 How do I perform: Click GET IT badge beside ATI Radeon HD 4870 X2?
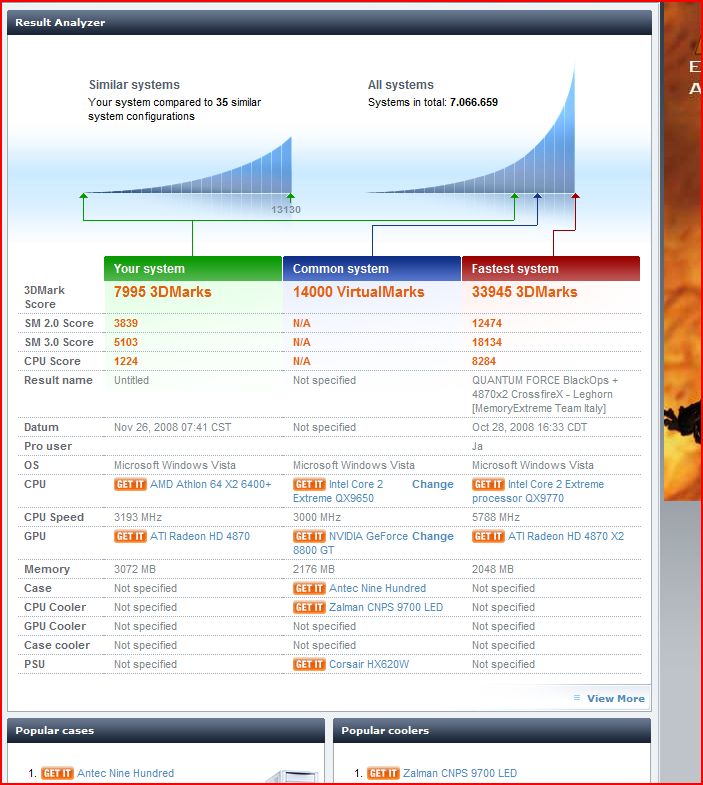pyautogui.click(x=488, y=536)
